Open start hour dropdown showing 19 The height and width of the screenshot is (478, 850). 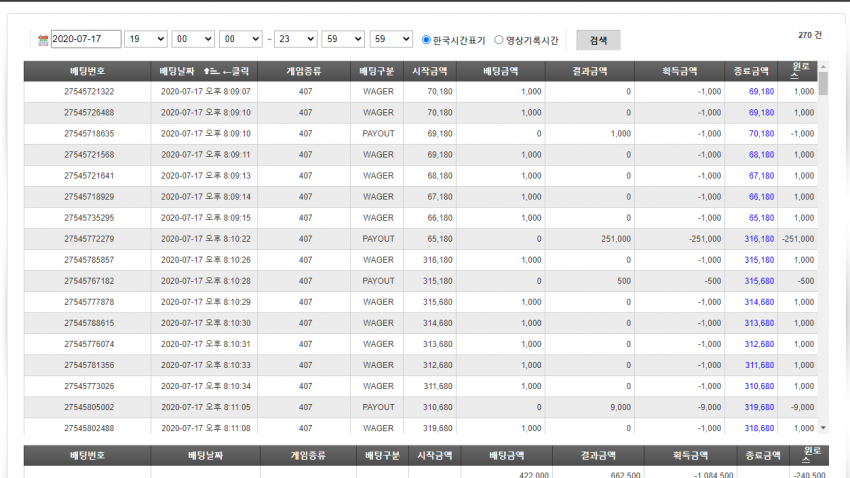tap(146, 39)
